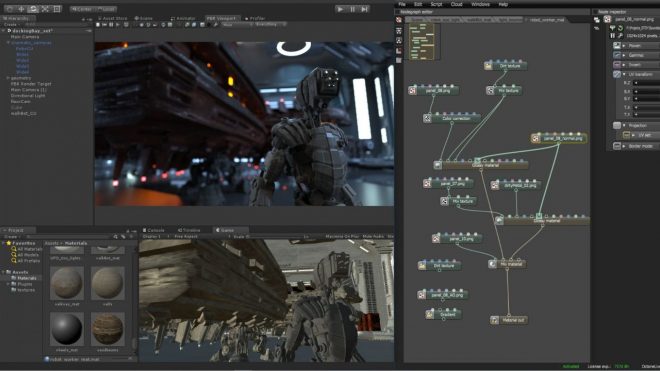Select the Unity Move tool
The width and height of the screenshot is (660, 371).
(x=21, y=8)
